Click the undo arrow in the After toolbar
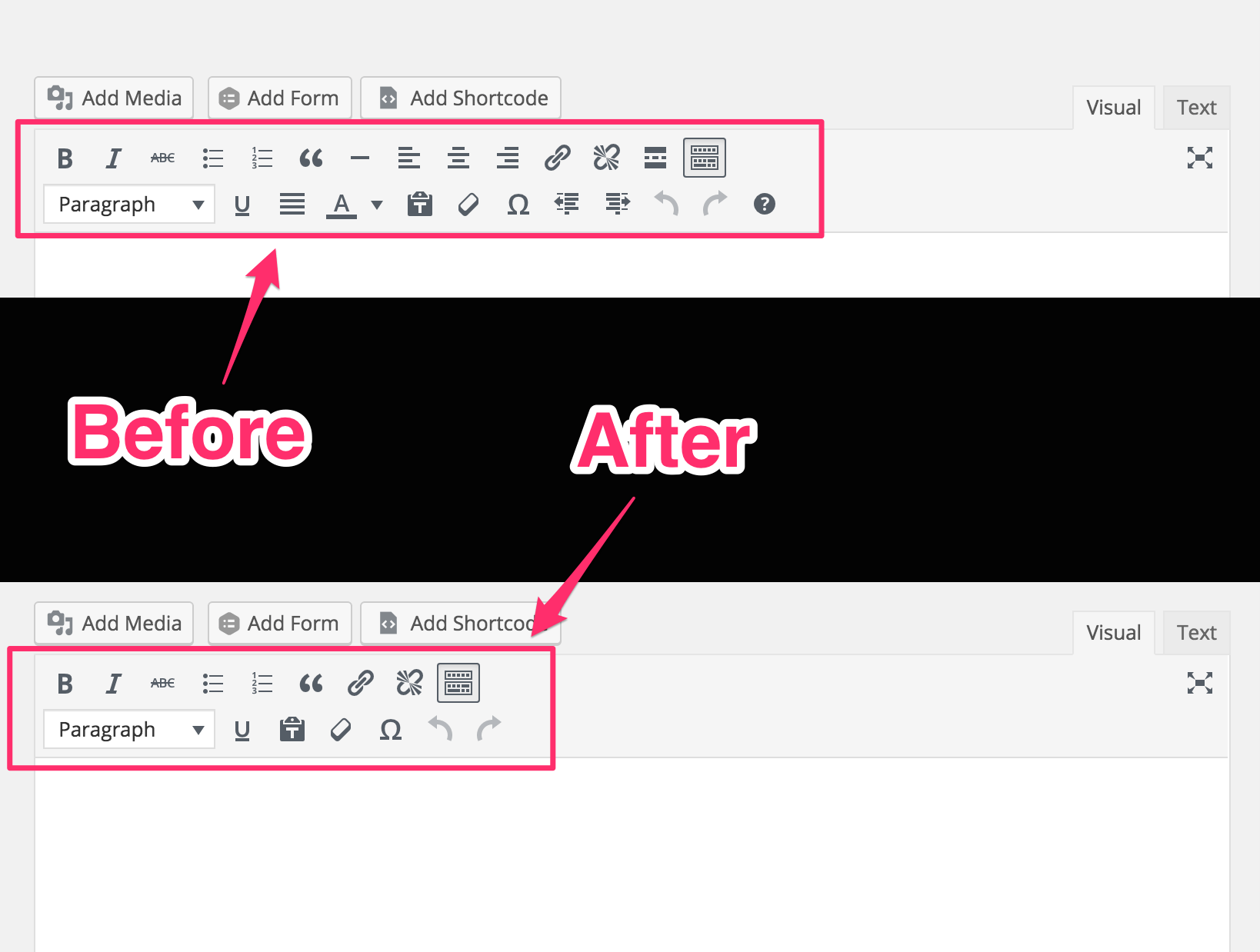 click(x=439, y=729)
